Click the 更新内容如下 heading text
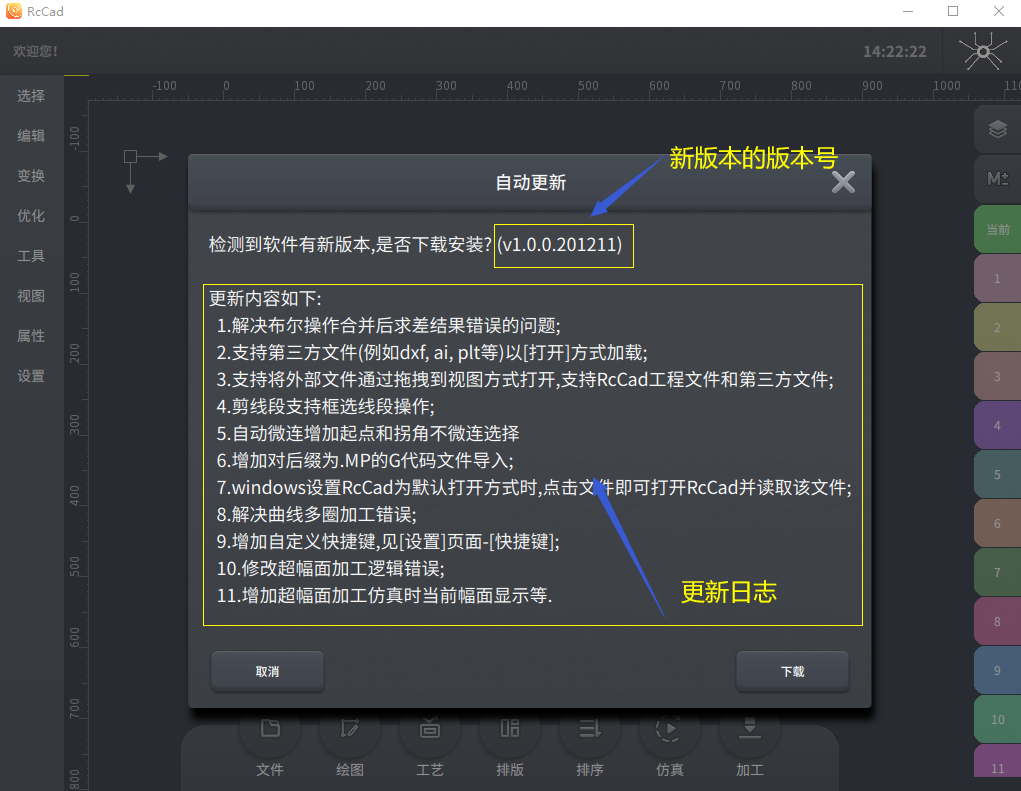Screen dimensions: 1021x791 [x=265, y=299]
